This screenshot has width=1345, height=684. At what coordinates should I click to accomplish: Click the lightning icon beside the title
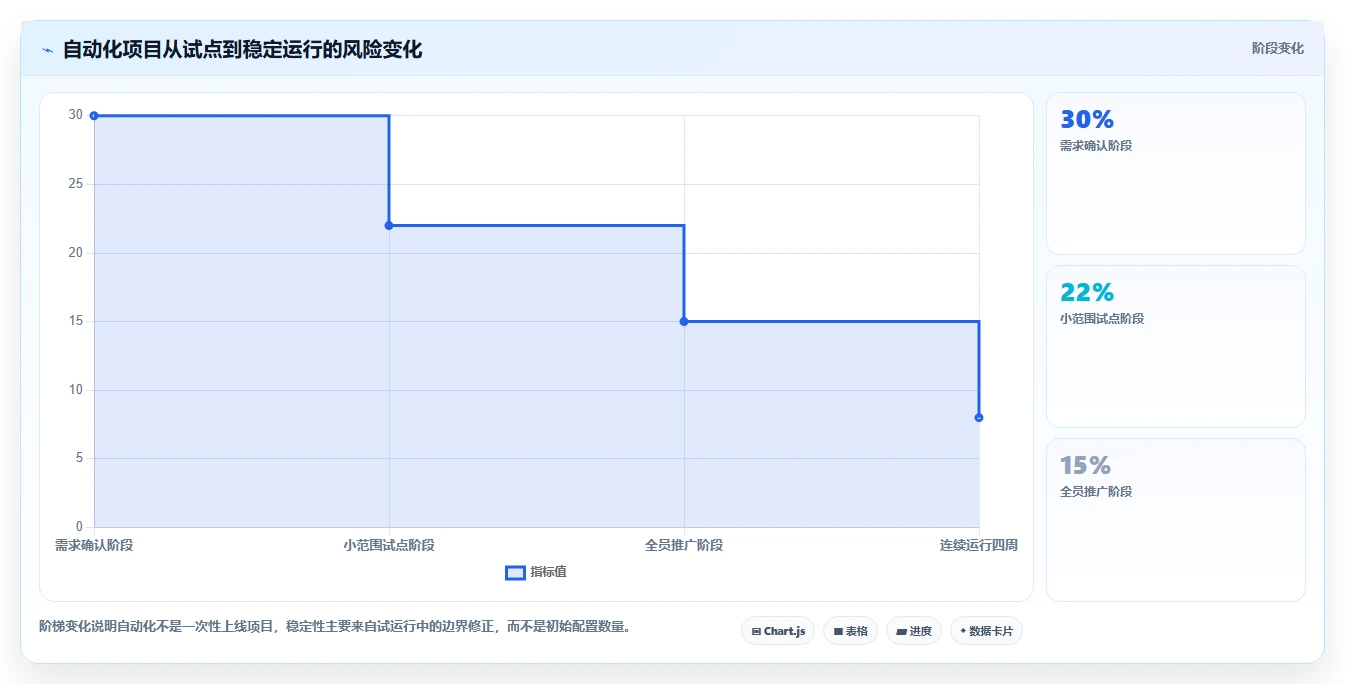coord(47,50)
